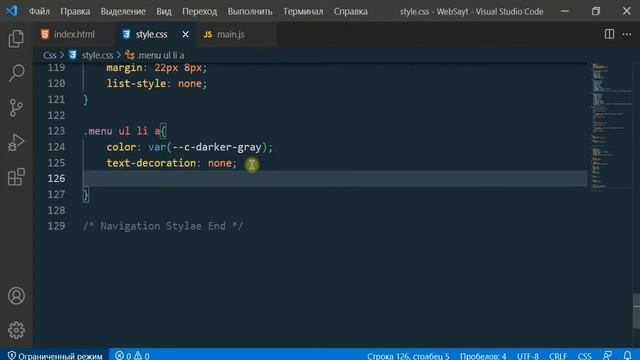
Task: Click the VS Code logo icon
Action: [x=11, y=11]
